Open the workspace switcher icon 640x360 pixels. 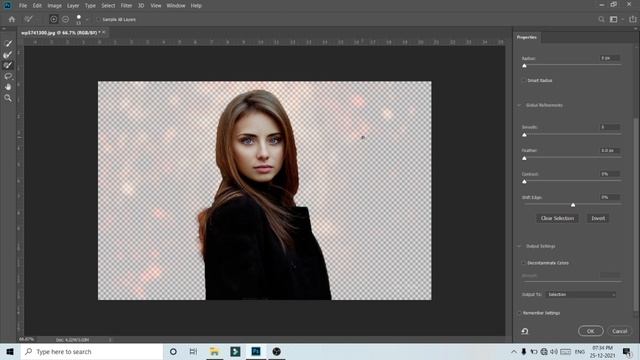point(614,19)
